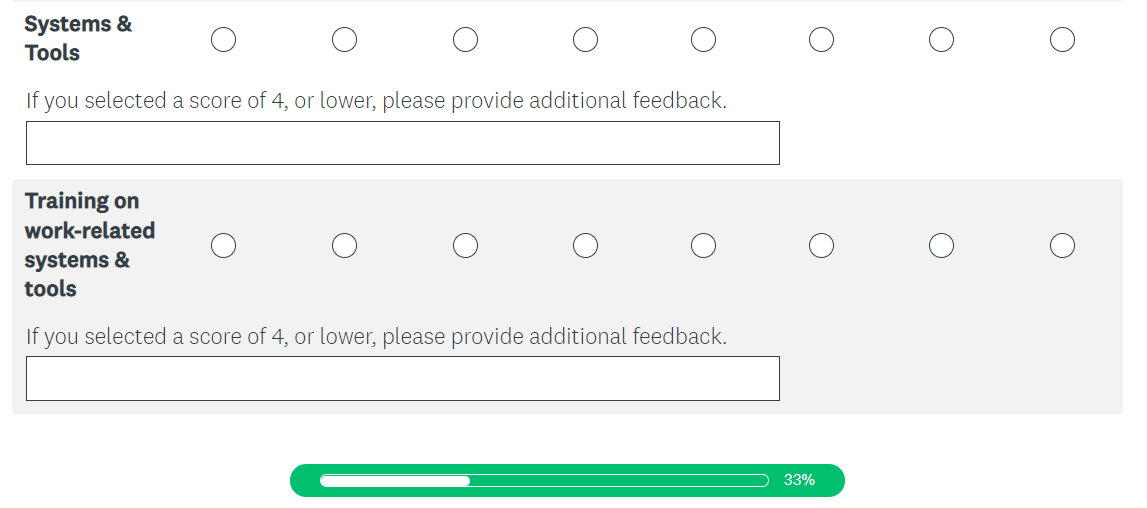Image resolution: width=1147 pixels, height=508 pixels.
Task: Select last radio button for Systems & Tools
Action: [1062, 39]
